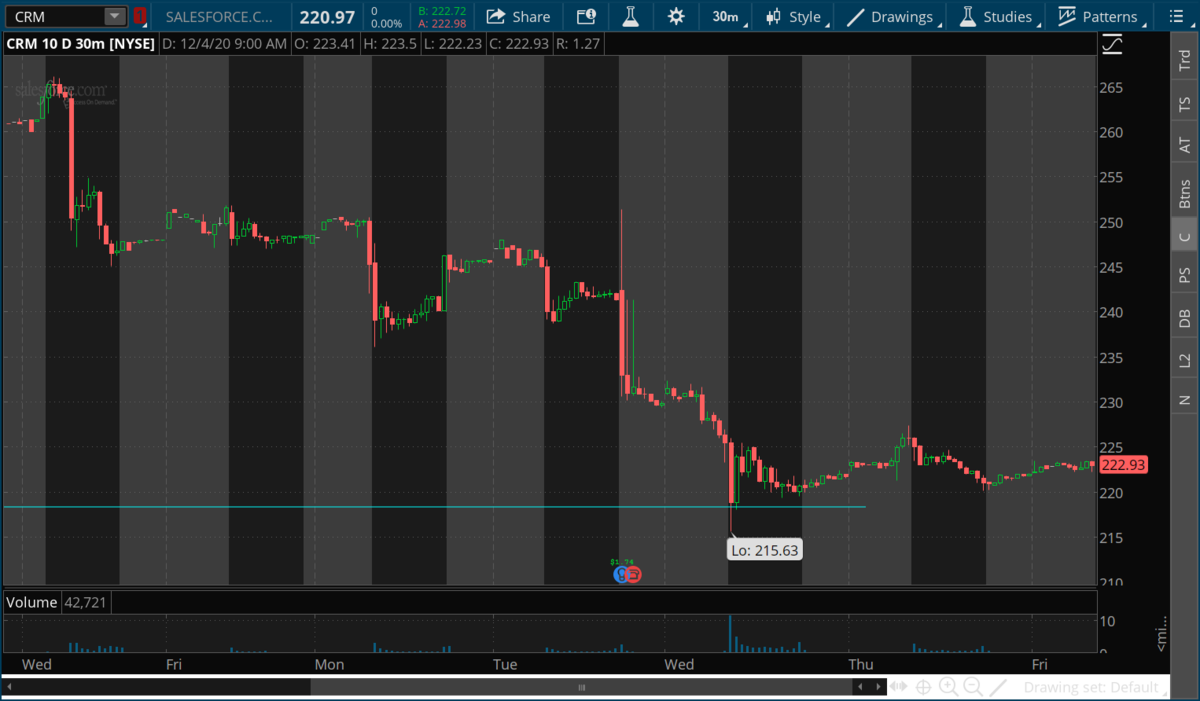1200x701 pixels.
Task: Switch to the PS sidebar tab
Action: [x=1185, y=275]
